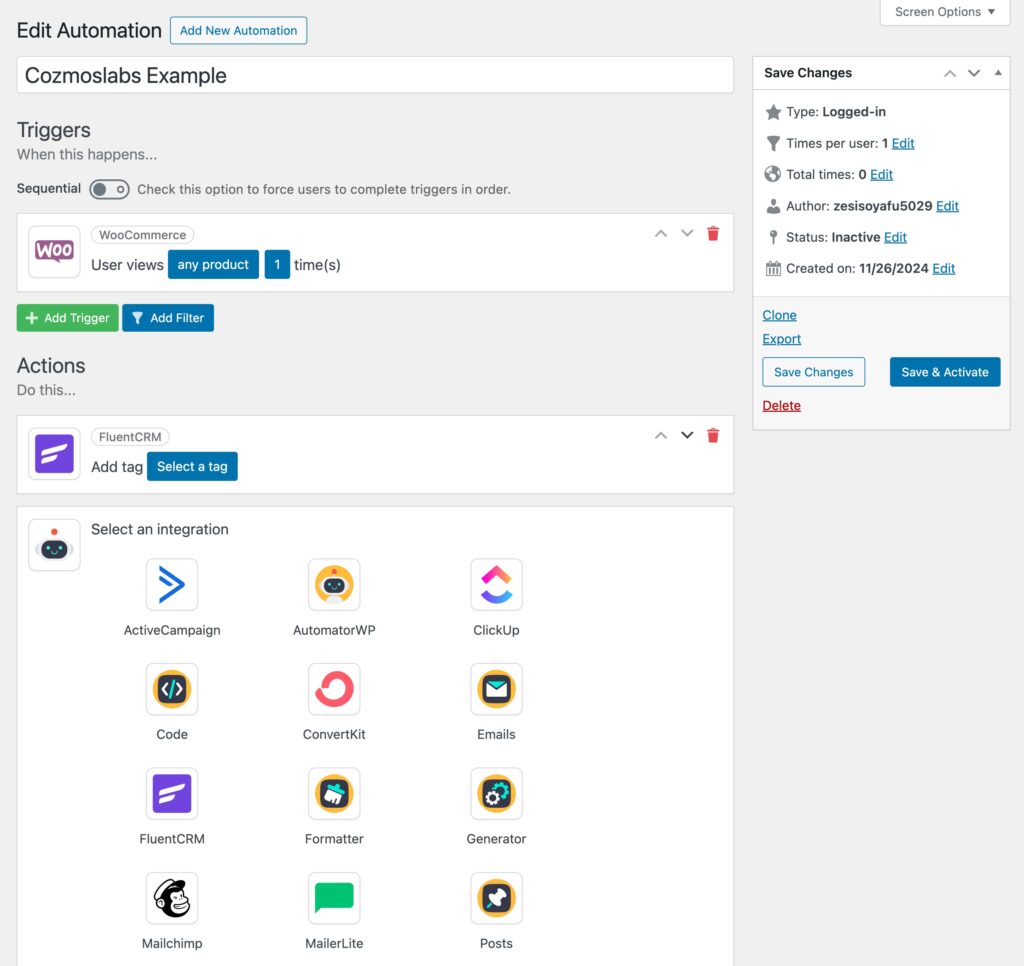1024x966 pixels.
Task: Choose the MailerLite integration icon
Action: (x=334, y=898)
